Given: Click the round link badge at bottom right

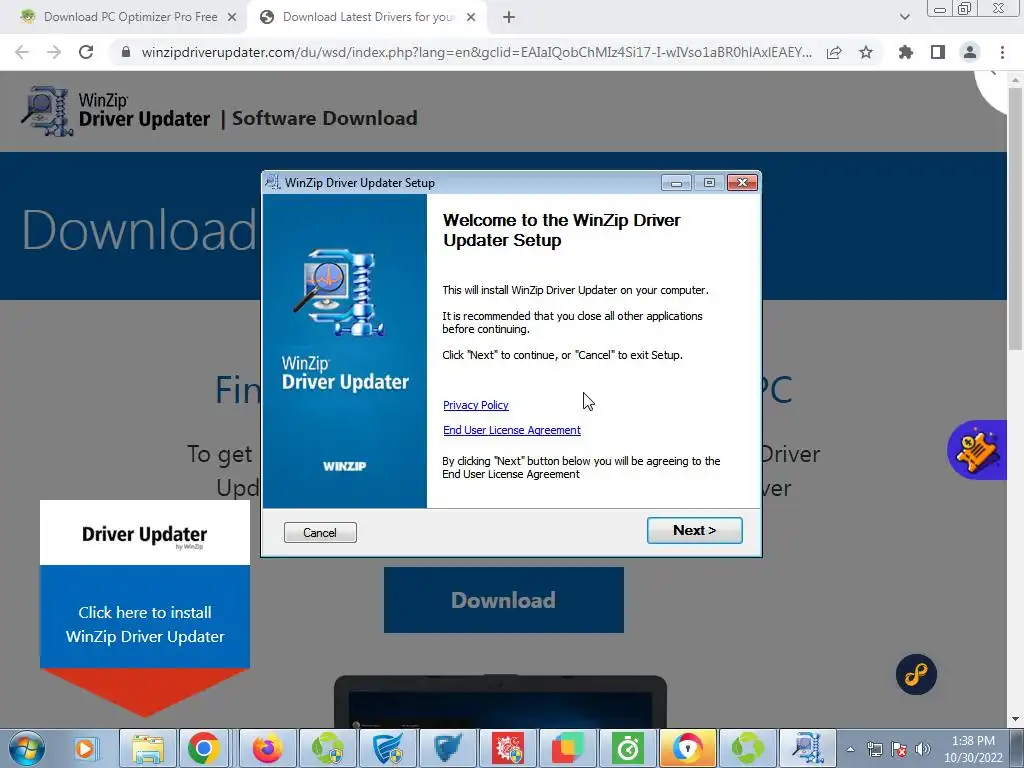Looking at the screenshot, I should click(916, 675).
